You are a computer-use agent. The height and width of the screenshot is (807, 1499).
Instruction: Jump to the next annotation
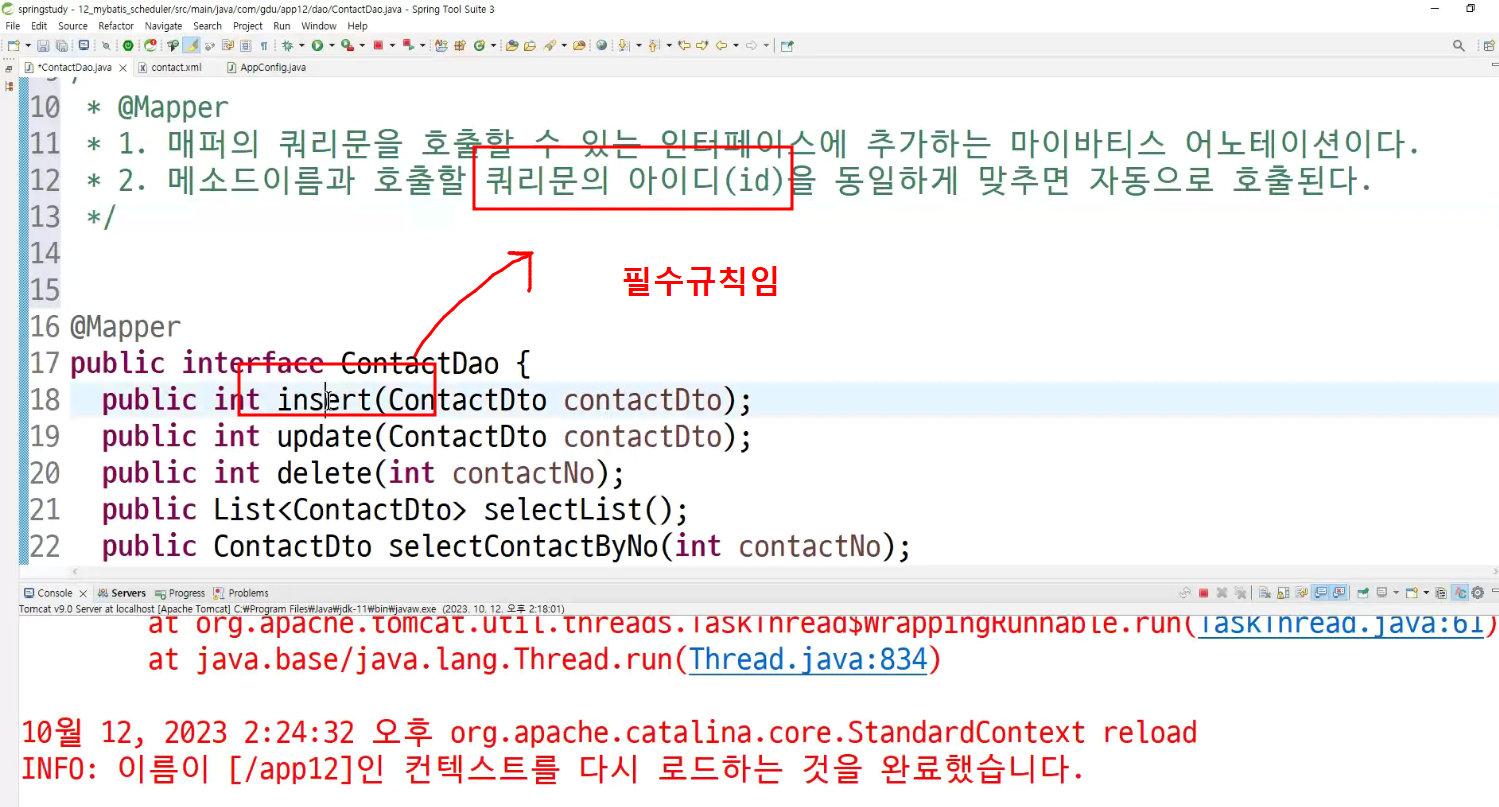[622, 45]
